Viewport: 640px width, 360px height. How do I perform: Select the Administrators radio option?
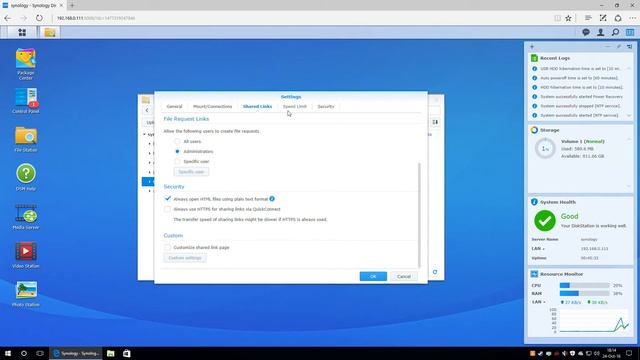[177, 151]
